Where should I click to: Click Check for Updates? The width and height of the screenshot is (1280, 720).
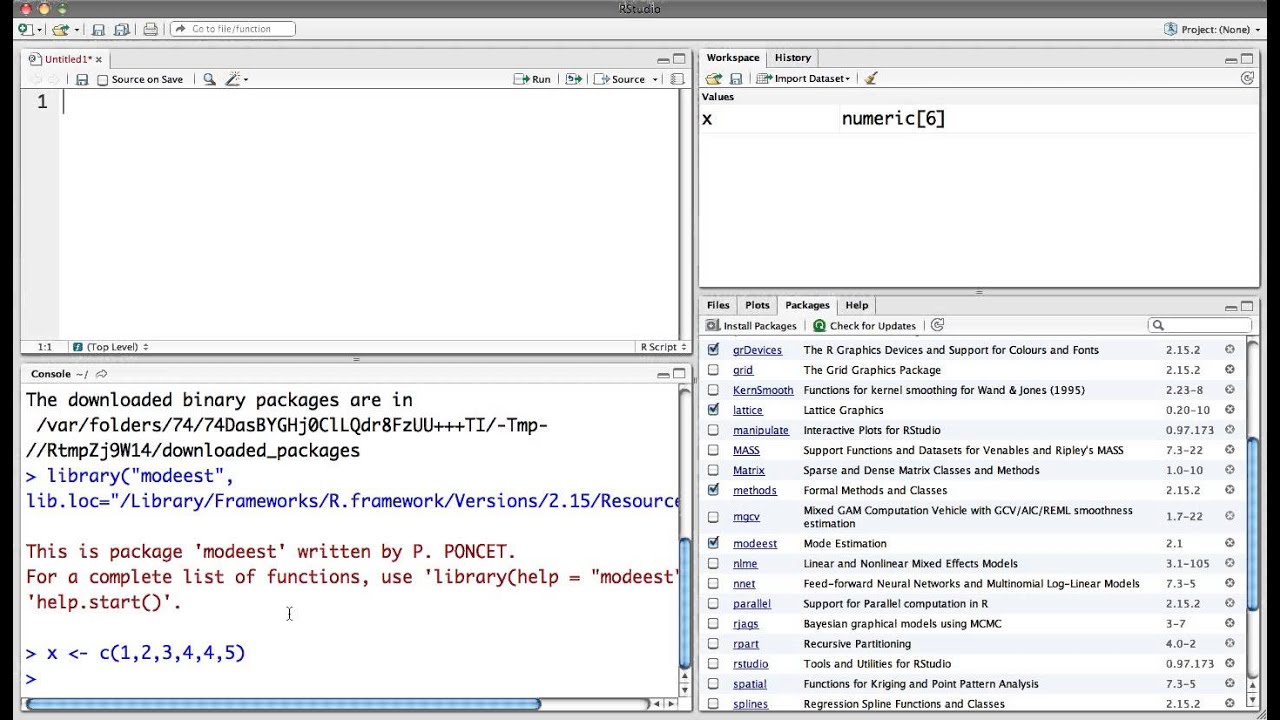coord(864,325)
